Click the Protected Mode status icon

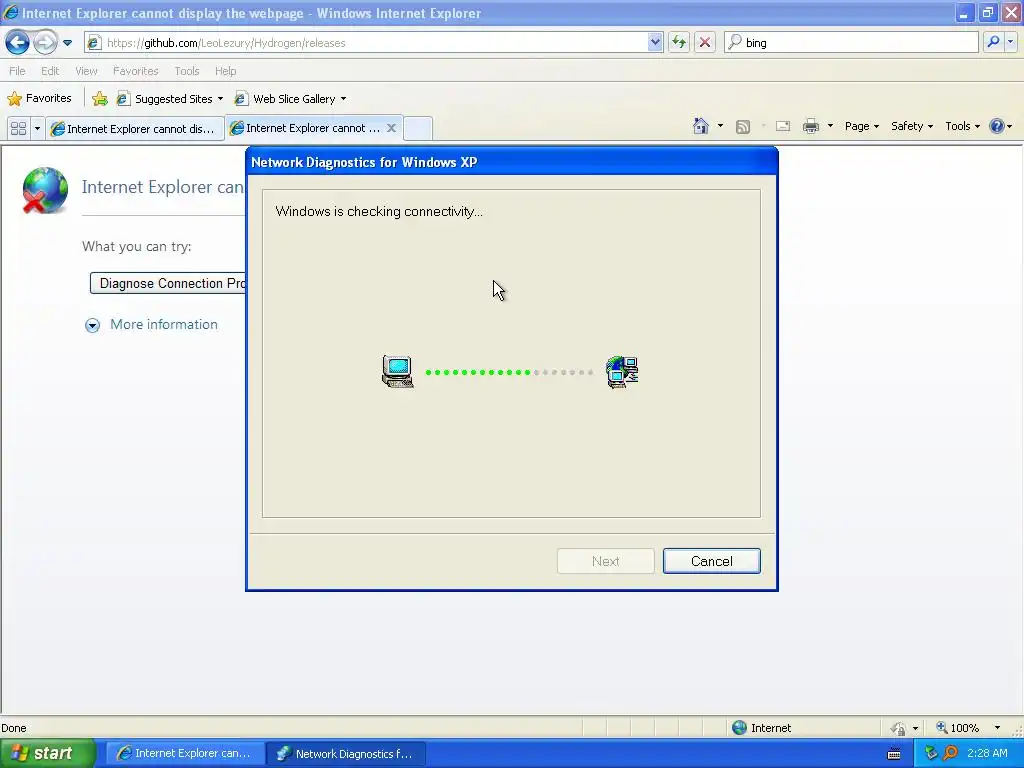899,728
